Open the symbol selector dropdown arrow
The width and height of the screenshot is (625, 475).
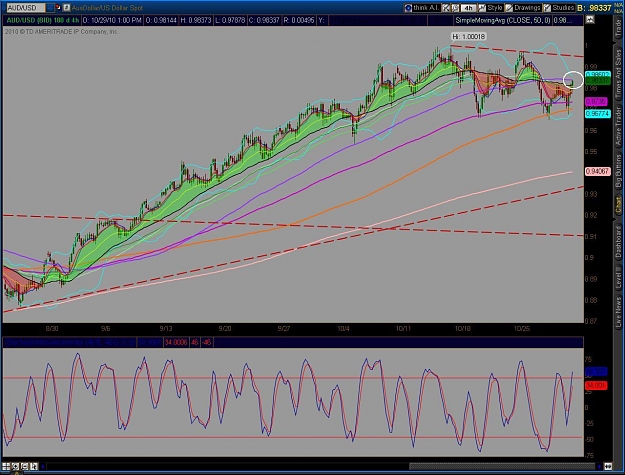(x=50, y=8)
